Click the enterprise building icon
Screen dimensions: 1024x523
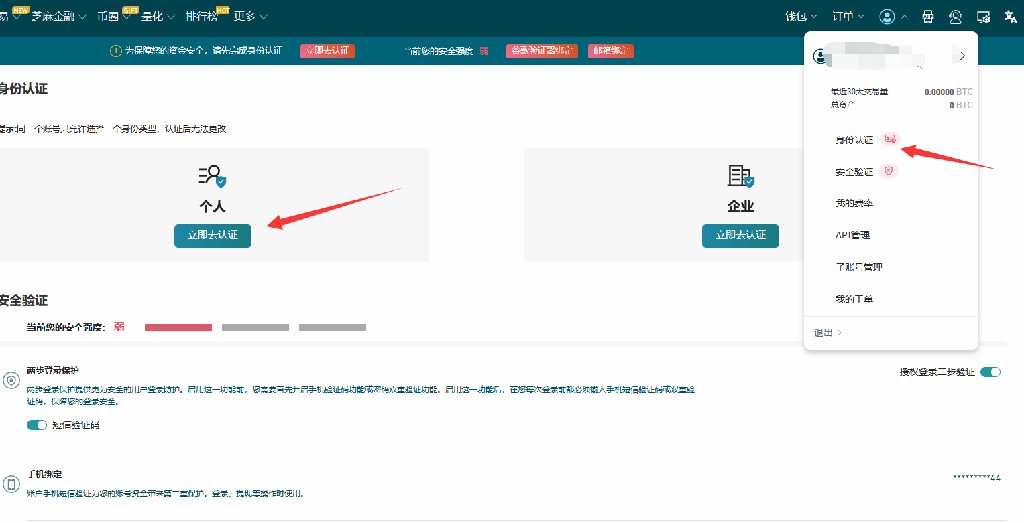[x=740, y=177]
